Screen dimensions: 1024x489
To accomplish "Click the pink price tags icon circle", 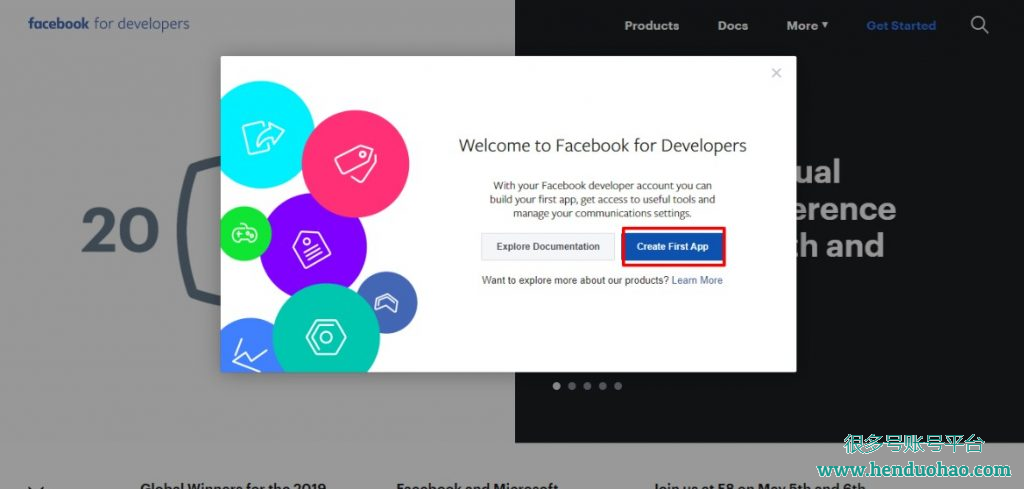I will point(355,163).
